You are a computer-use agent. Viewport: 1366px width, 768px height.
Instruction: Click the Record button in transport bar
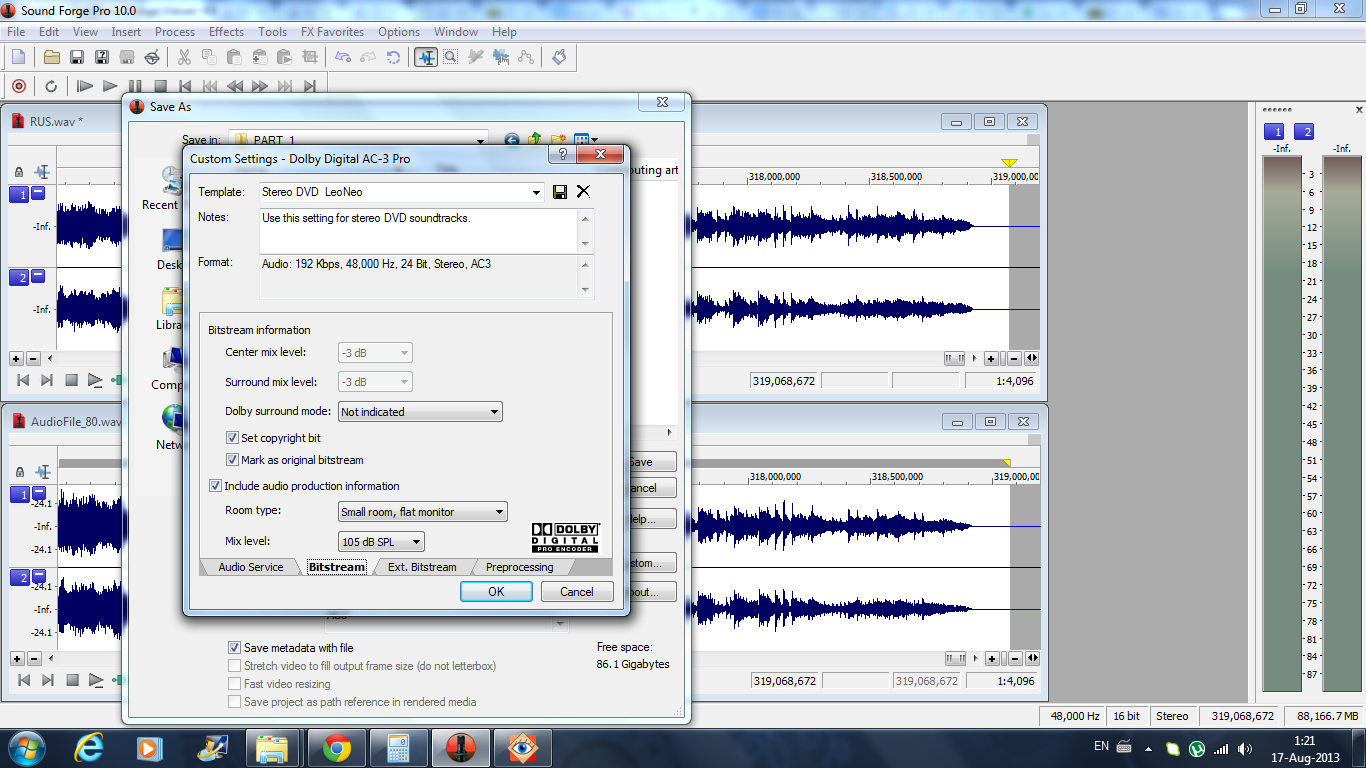(x=18, y=86)
